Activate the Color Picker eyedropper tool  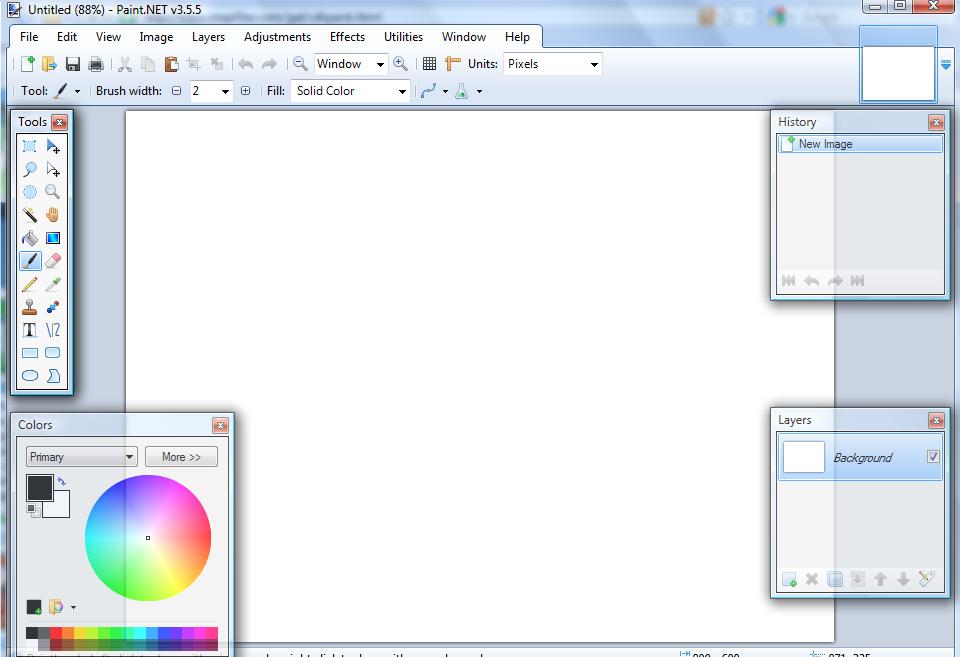coord(53,284)
